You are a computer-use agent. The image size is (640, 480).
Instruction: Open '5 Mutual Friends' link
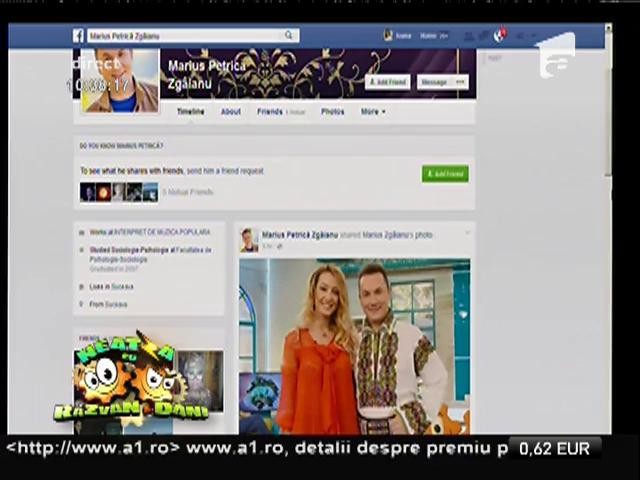tap(188, 192)
